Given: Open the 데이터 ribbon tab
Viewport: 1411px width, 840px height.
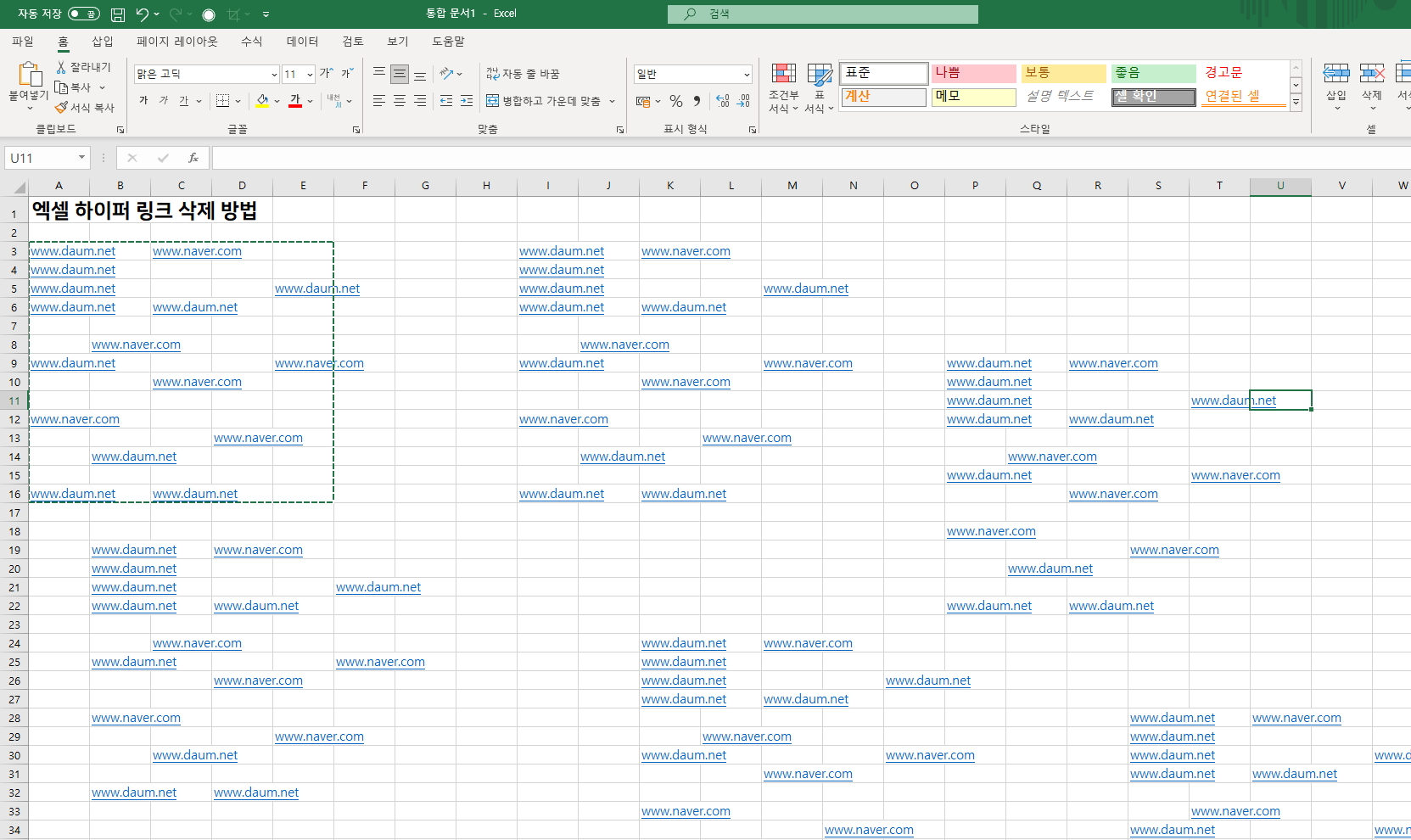Looking at the screenshot, I should tap(303, 42).
